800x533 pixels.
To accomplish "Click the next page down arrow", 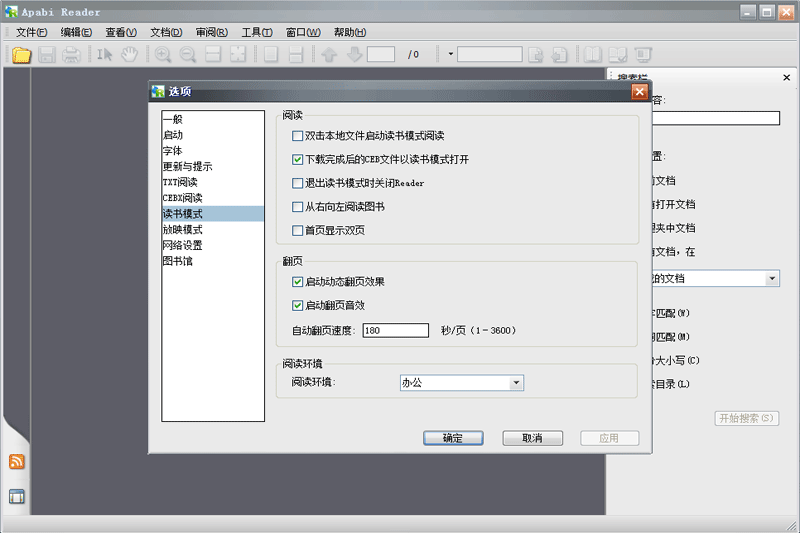I will pos(354,55).
